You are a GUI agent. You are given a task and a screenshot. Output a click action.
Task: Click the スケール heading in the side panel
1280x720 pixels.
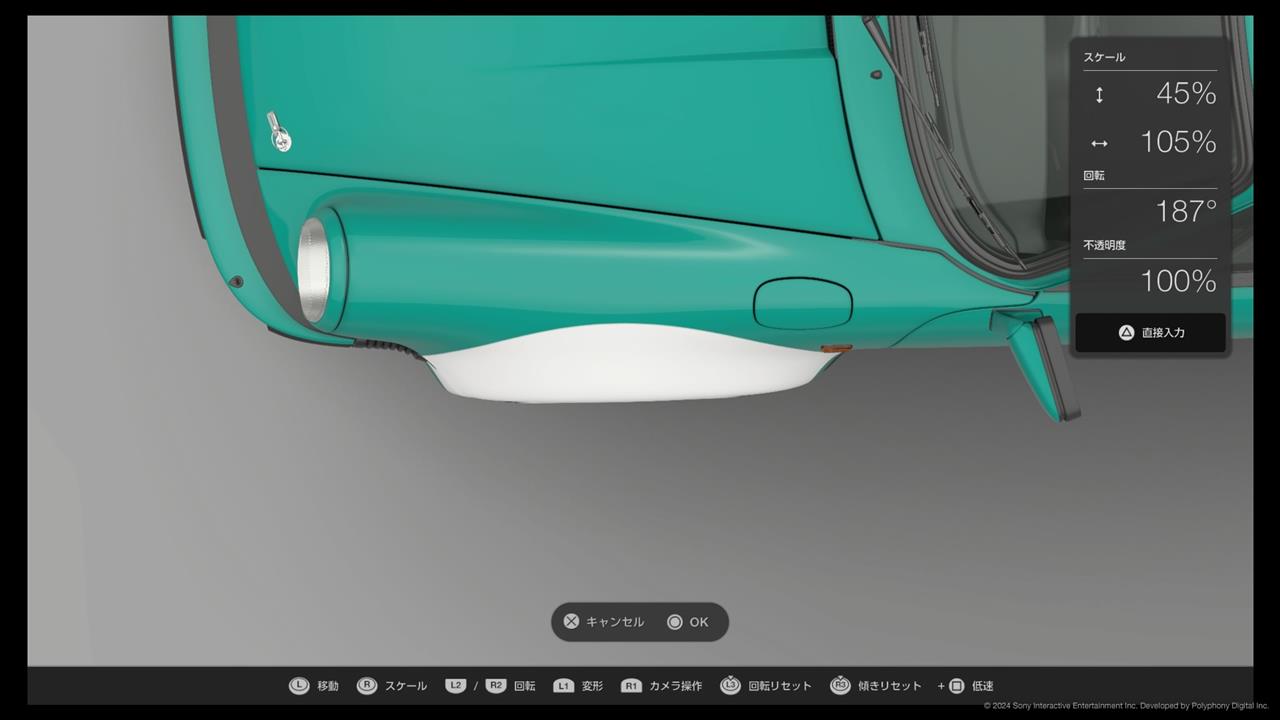(1104, 57)
